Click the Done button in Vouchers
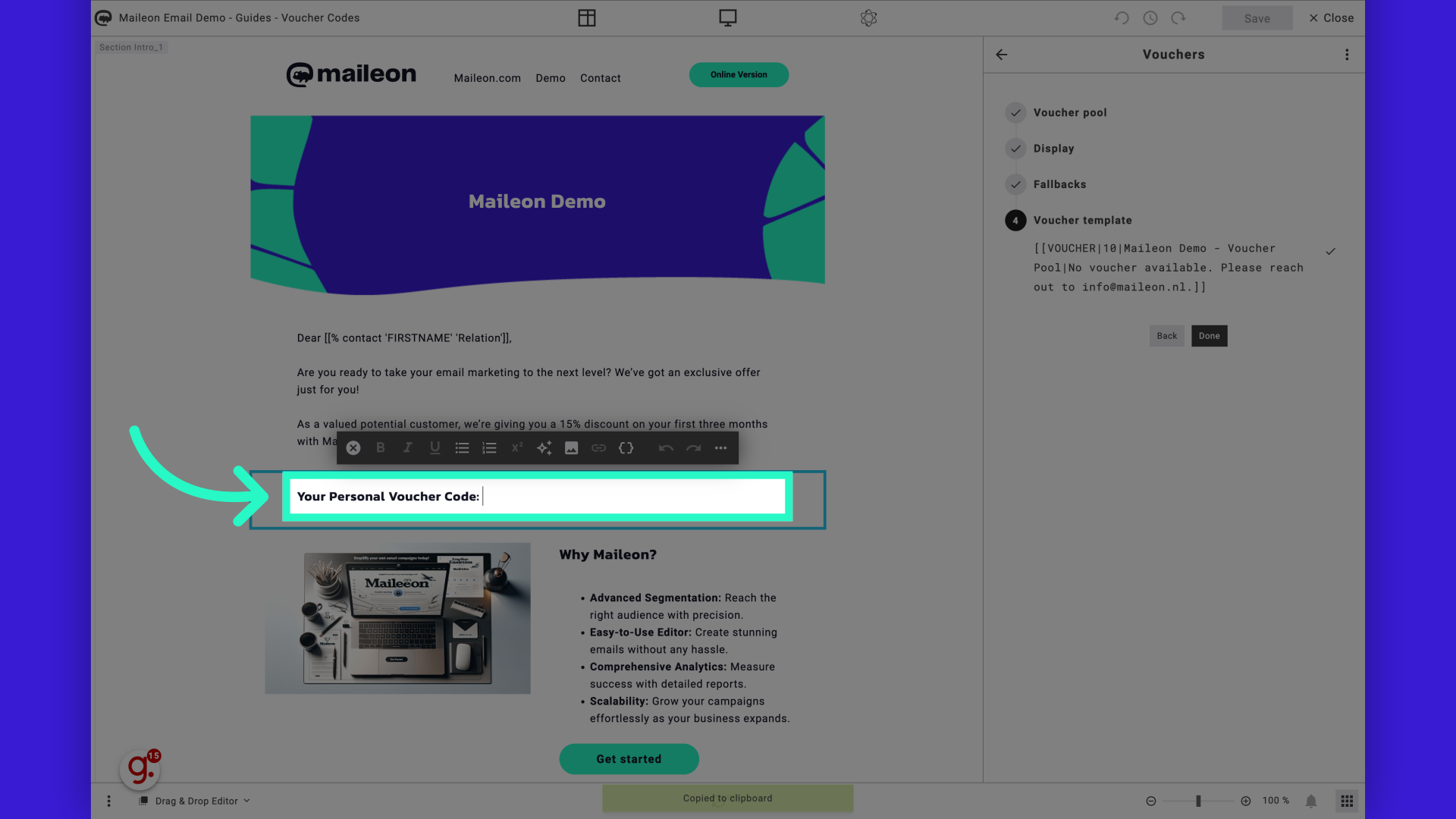Image resolution: width=1456 pixels, height=819 pixels. tap(1209, 336)
